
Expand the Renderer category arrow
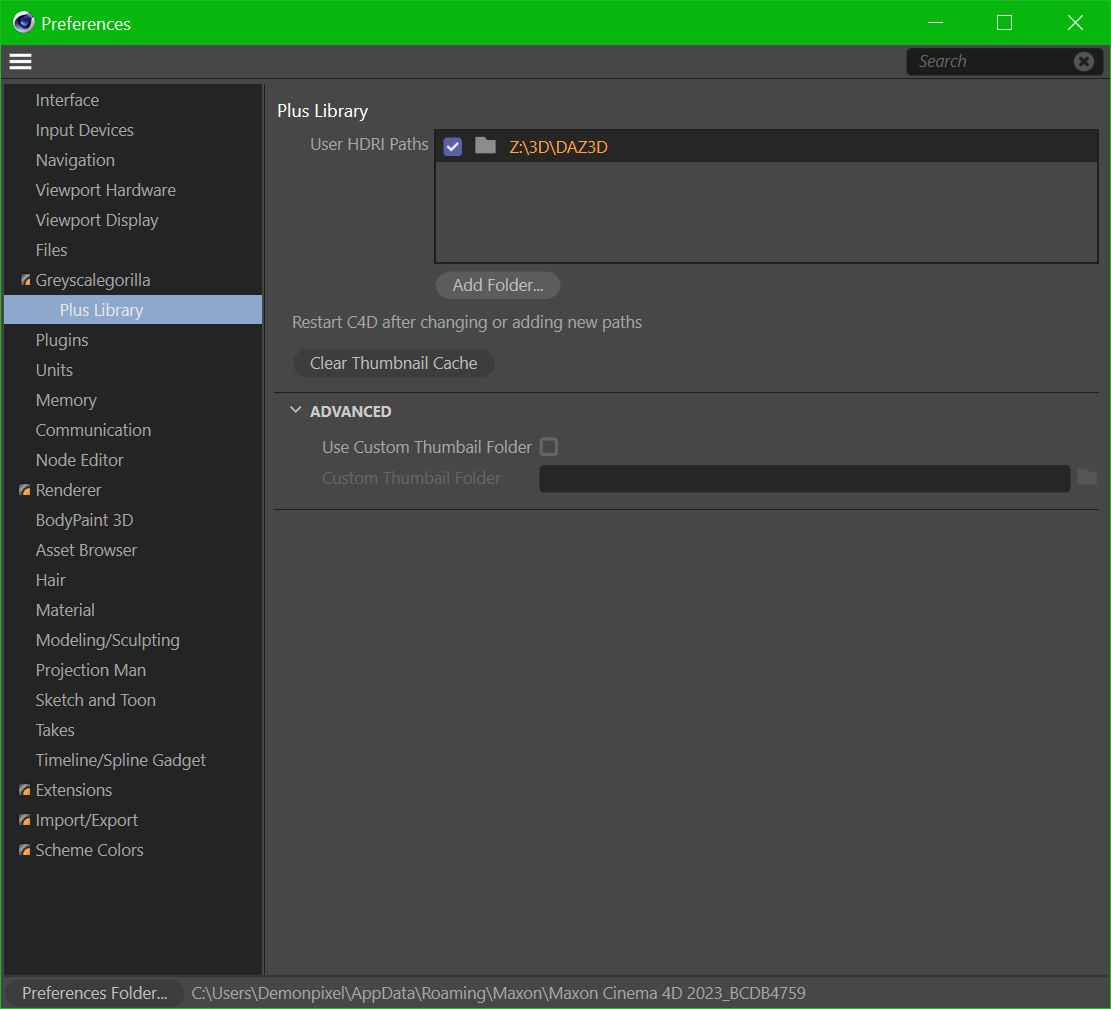[x=25, y=491]
